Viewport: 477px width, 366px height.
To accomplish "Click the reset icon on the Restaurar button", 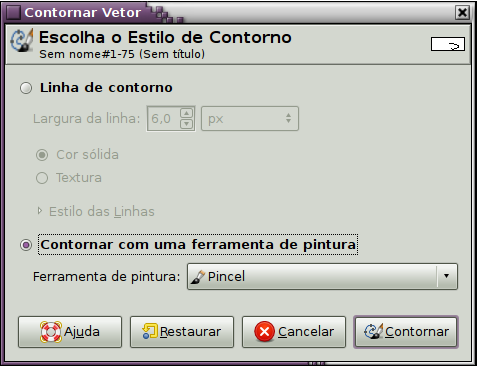I will [150, 331].
